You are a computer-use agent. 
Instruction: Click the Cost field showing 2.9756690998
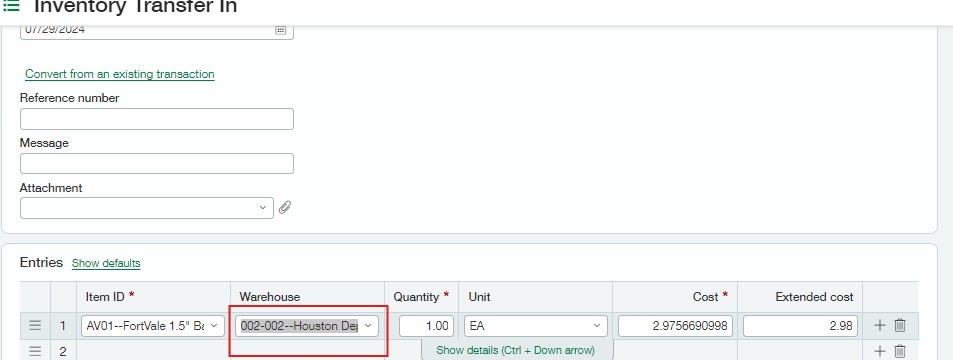676,326
